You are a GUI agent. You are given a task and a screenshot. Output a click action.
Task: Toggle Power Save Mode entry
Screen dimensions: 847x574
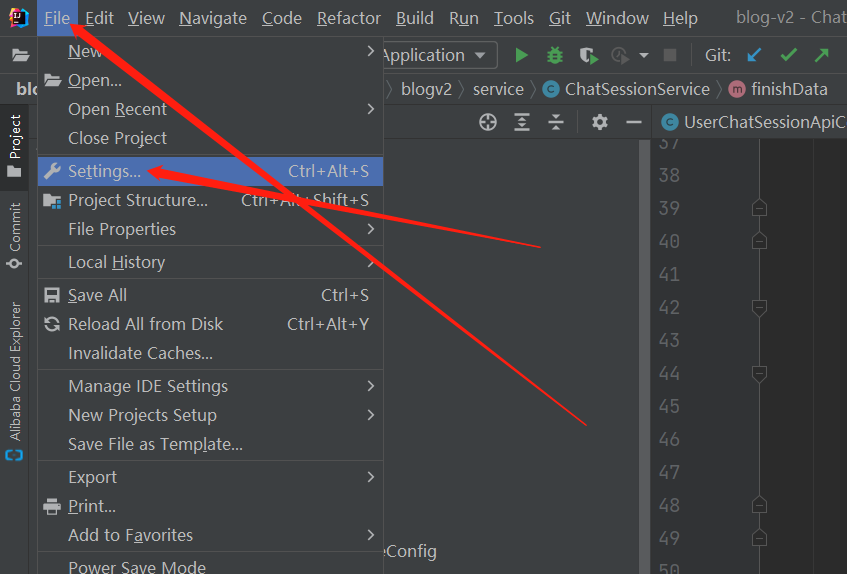click(x=211, y=566)
